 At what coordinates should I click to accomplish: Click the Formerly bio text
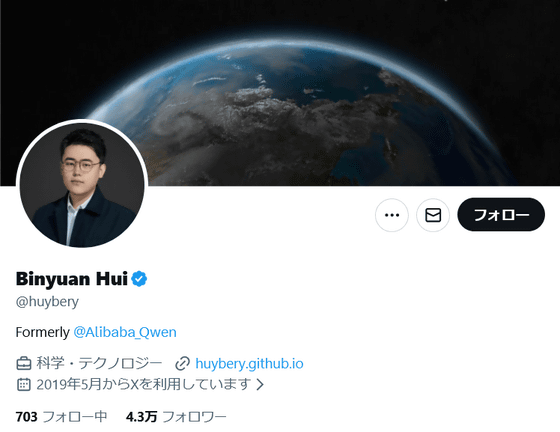pos(42,333)
